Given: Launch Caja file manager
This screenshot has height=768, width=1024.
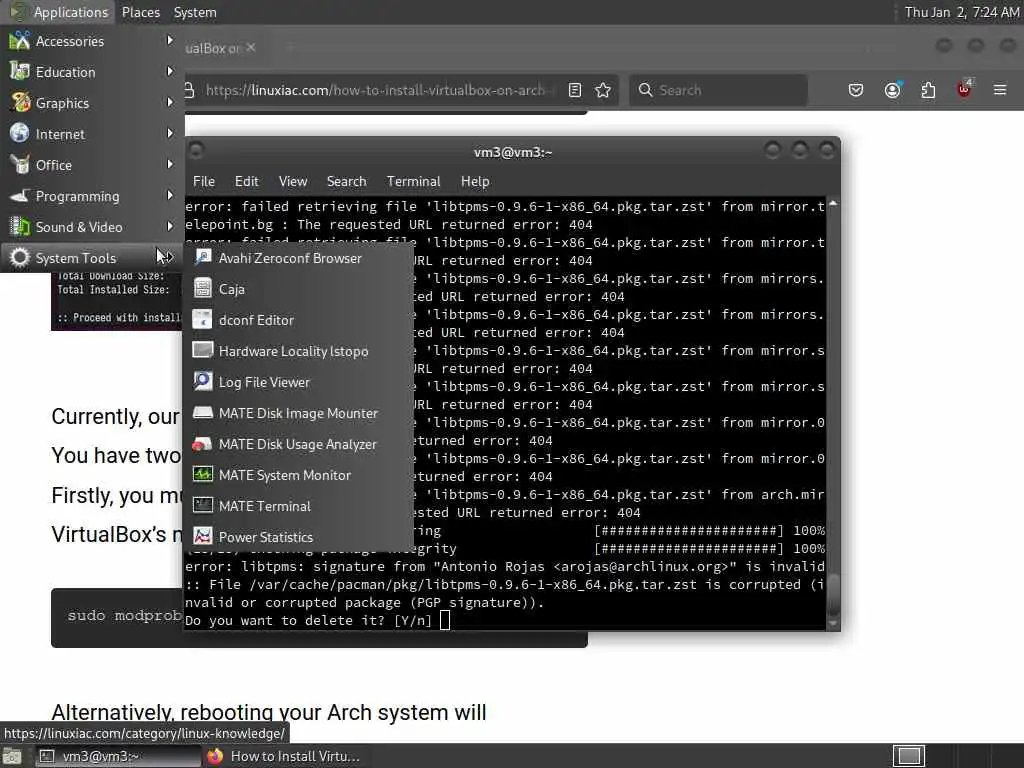Looking at the screenshot, I should (298, 289).
